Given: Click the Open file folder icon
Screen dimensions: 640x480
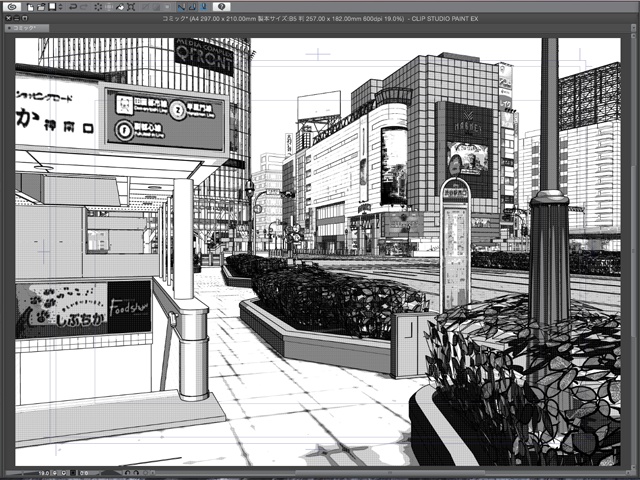Looking at the screenshot, I should coord(41,7).
